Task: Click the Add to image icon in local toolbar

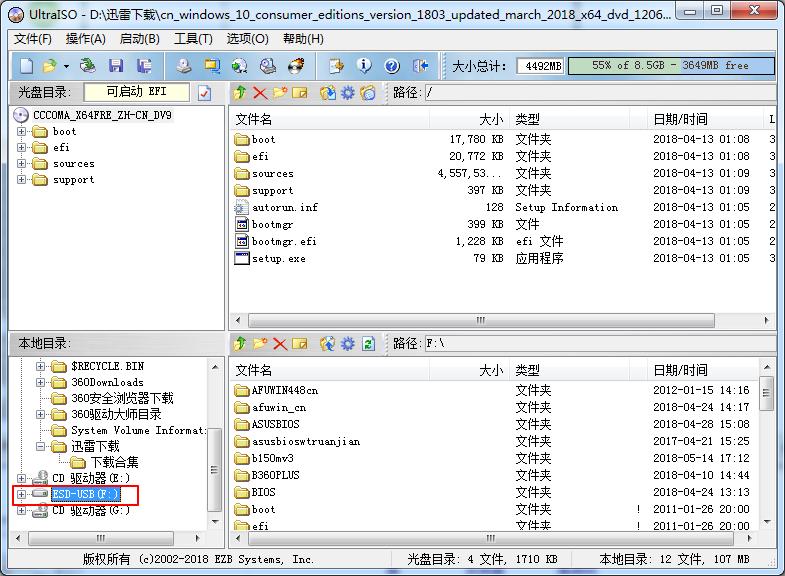Action: [328, 344]
